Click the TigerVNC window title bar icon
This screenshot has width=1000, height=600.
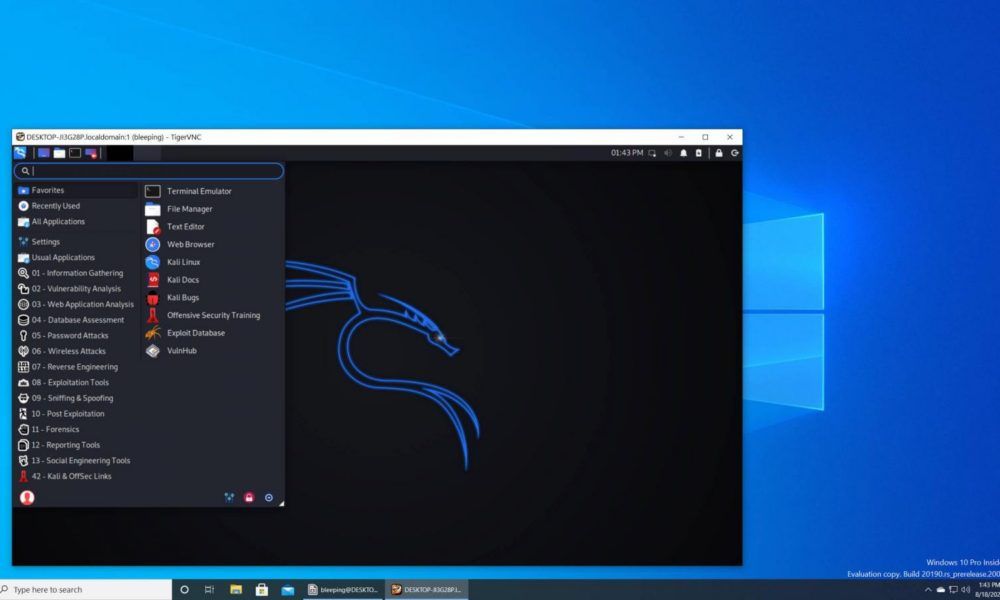click(20, 137)
